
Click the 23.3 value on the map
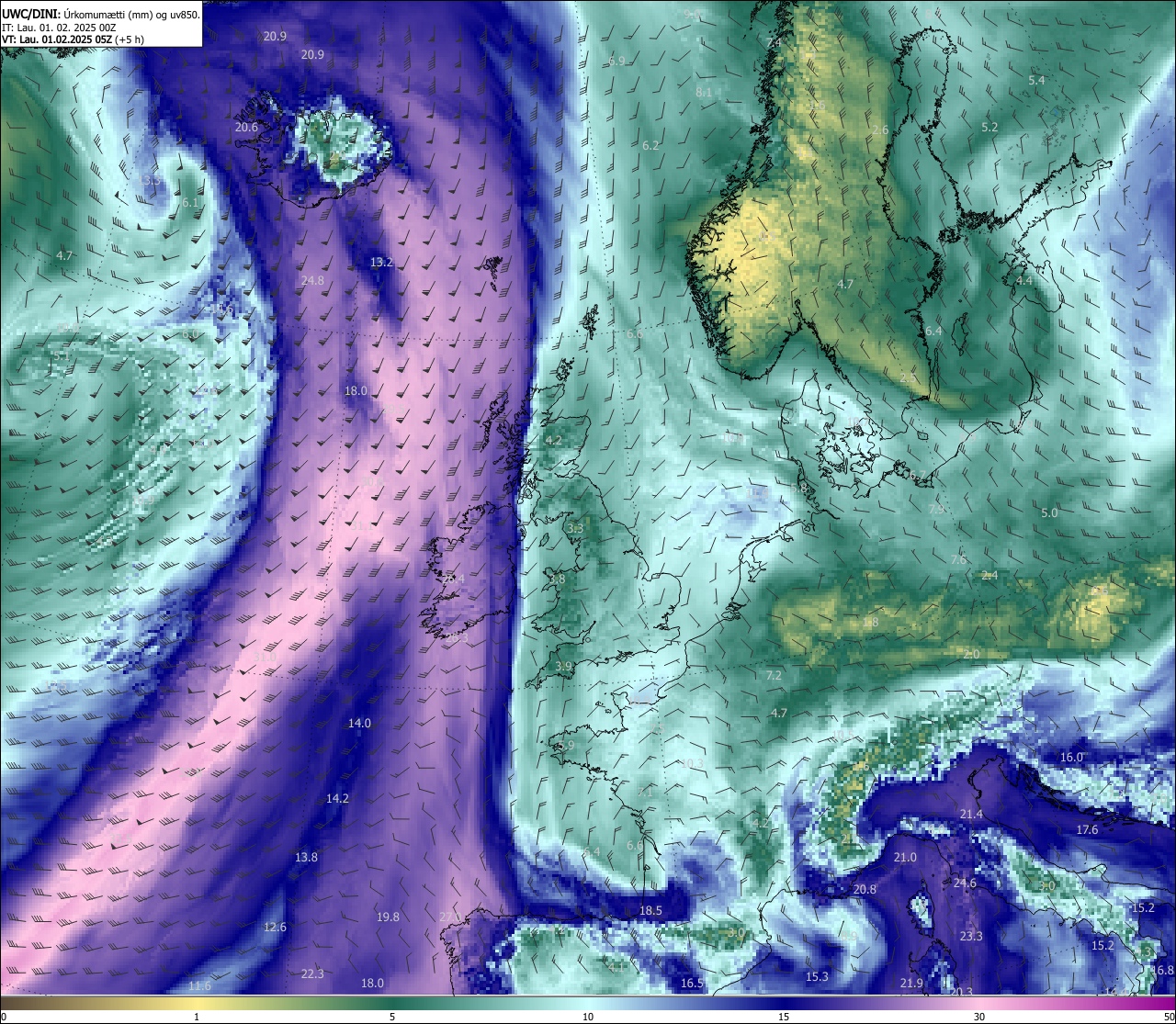(971, 937)
